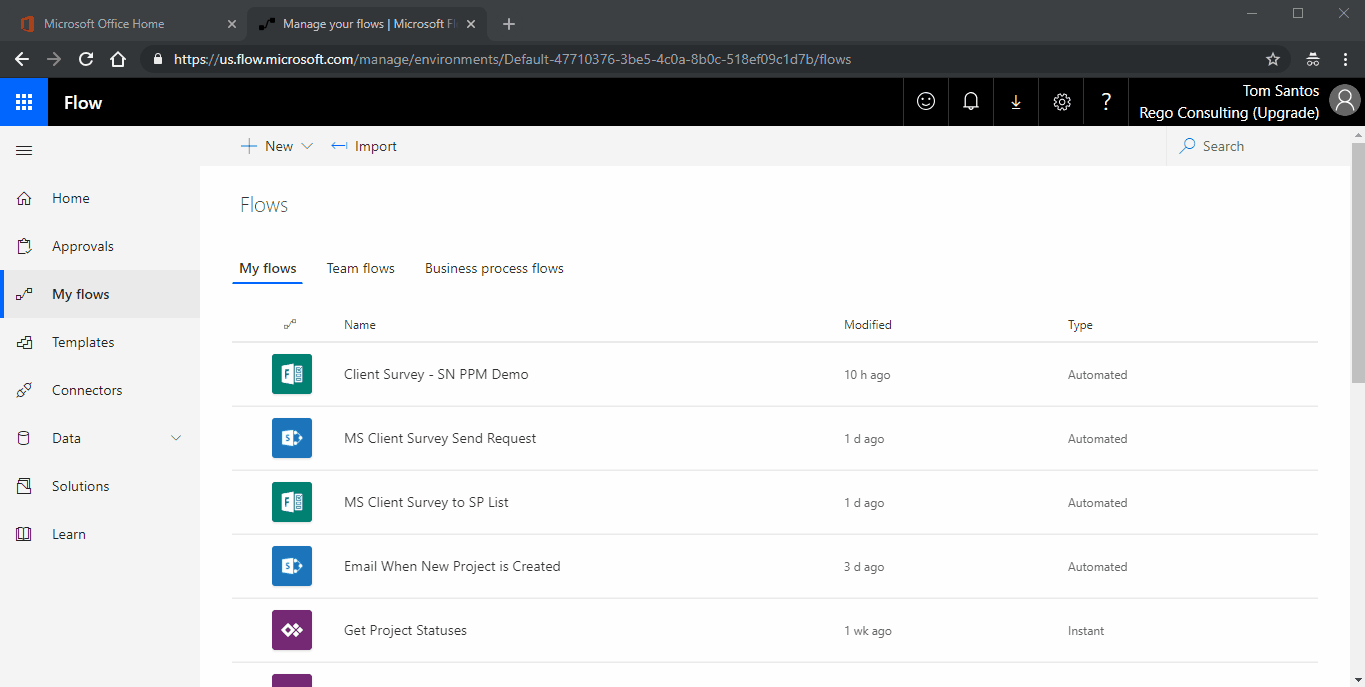
Task: Click the download arrow icon in header
Action: pos(1016,102)
